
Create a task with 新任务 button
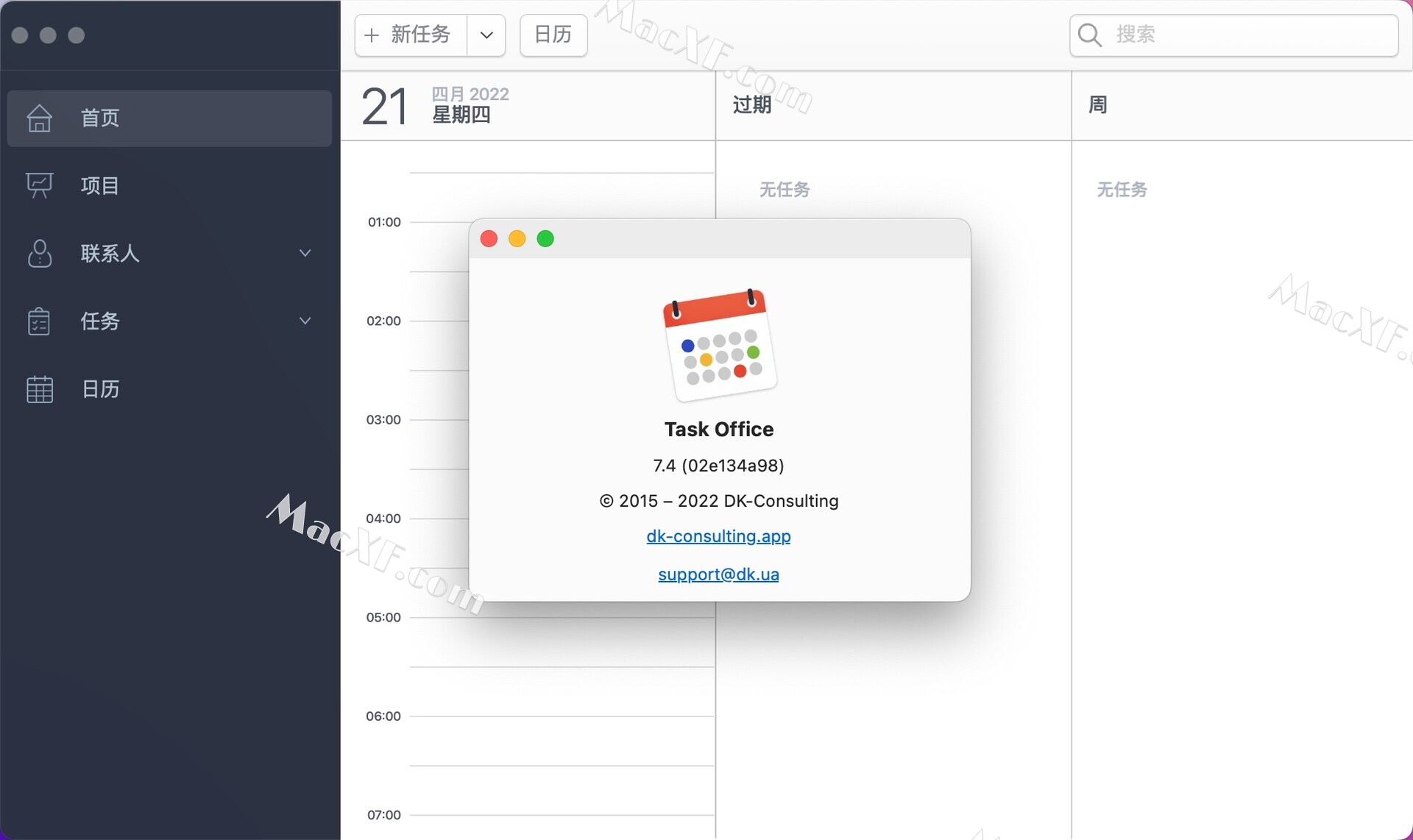click(411, 35)
